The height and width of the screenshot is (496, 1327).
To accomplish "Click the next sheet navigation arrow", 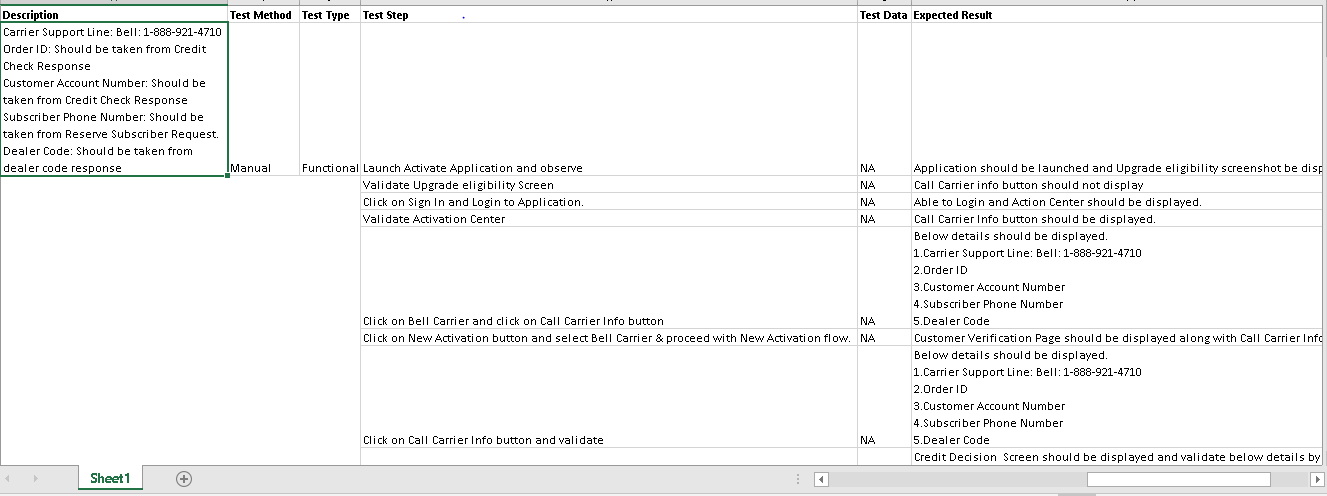I will pyautogui.click(x=36, y=479).
